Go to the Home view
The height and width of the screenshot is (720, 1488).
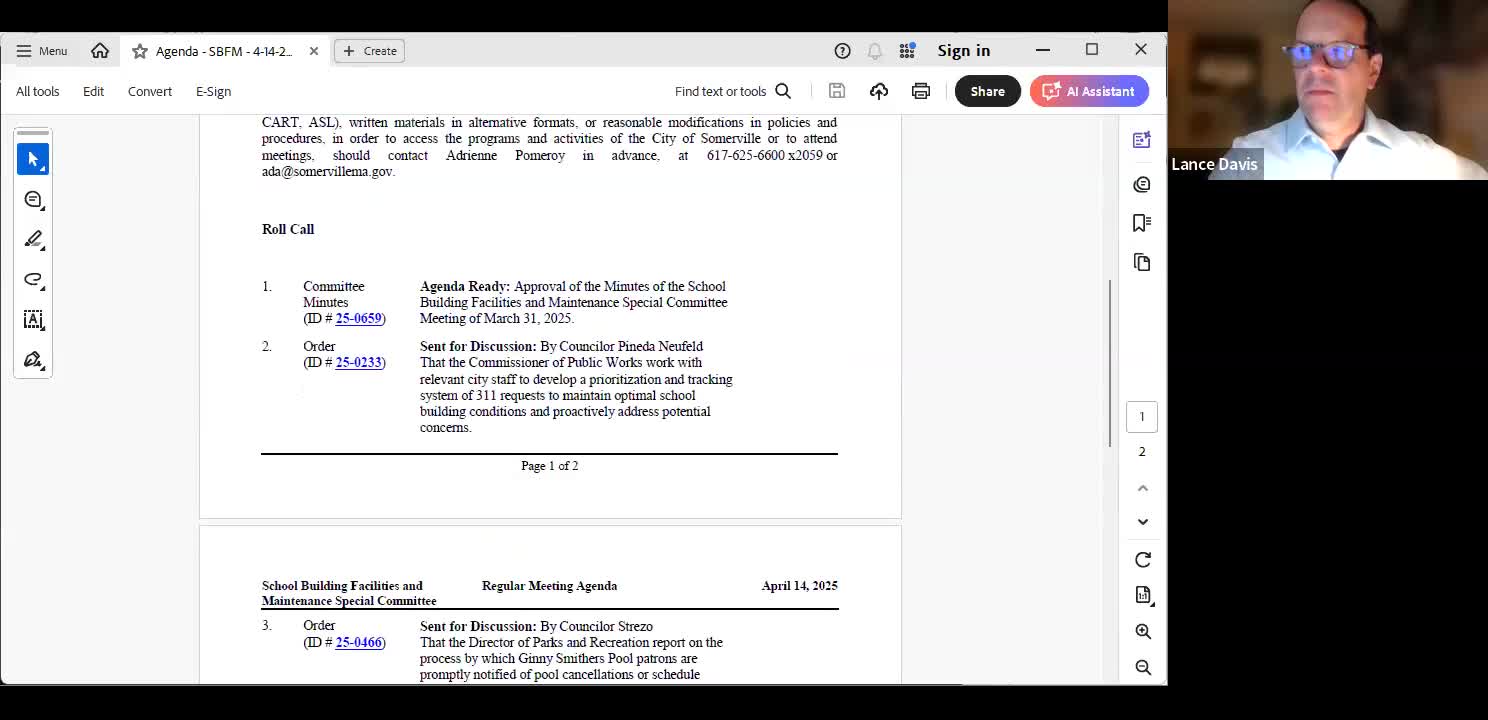click(100, 51)
